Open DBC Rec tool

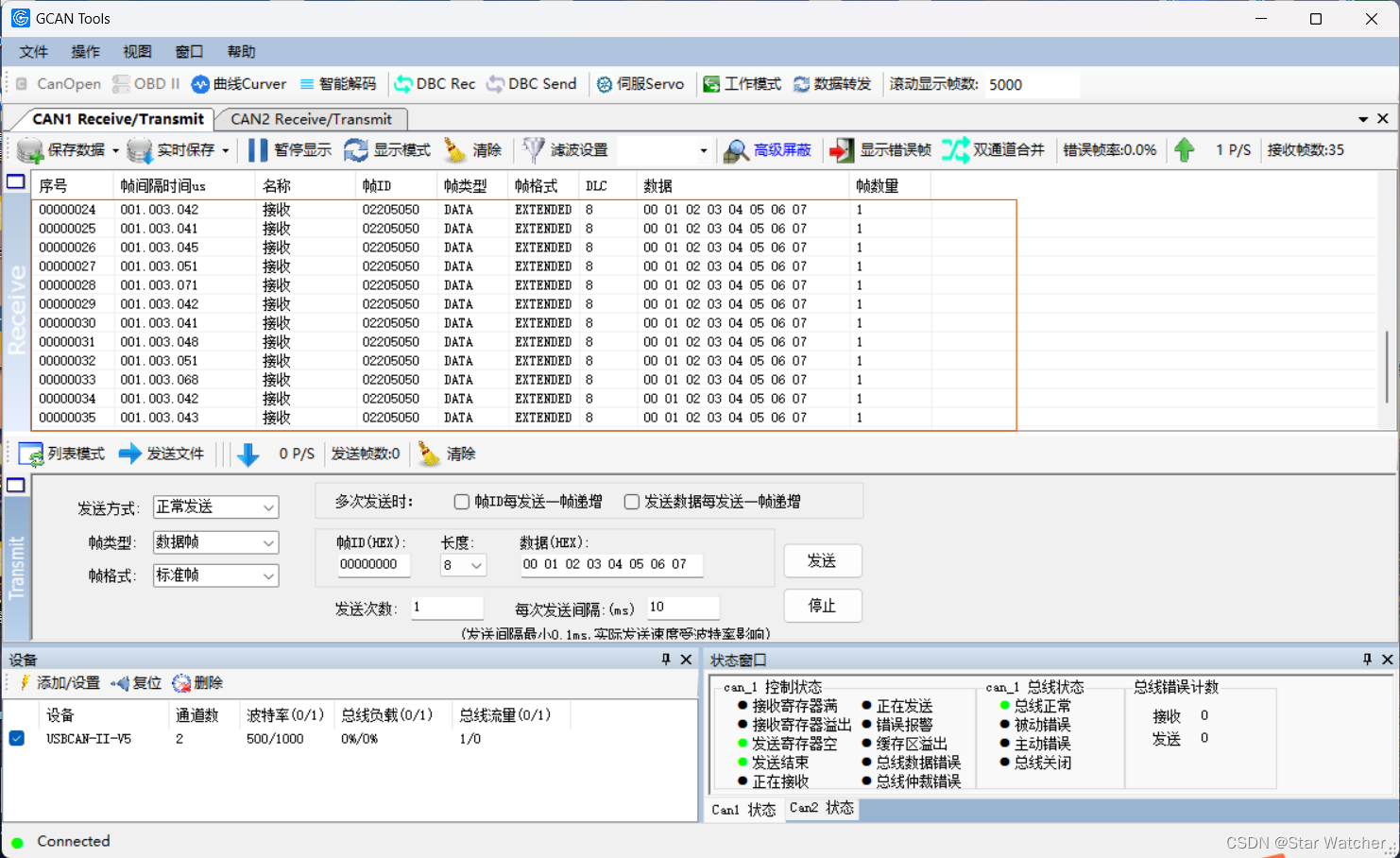point(435,84)
